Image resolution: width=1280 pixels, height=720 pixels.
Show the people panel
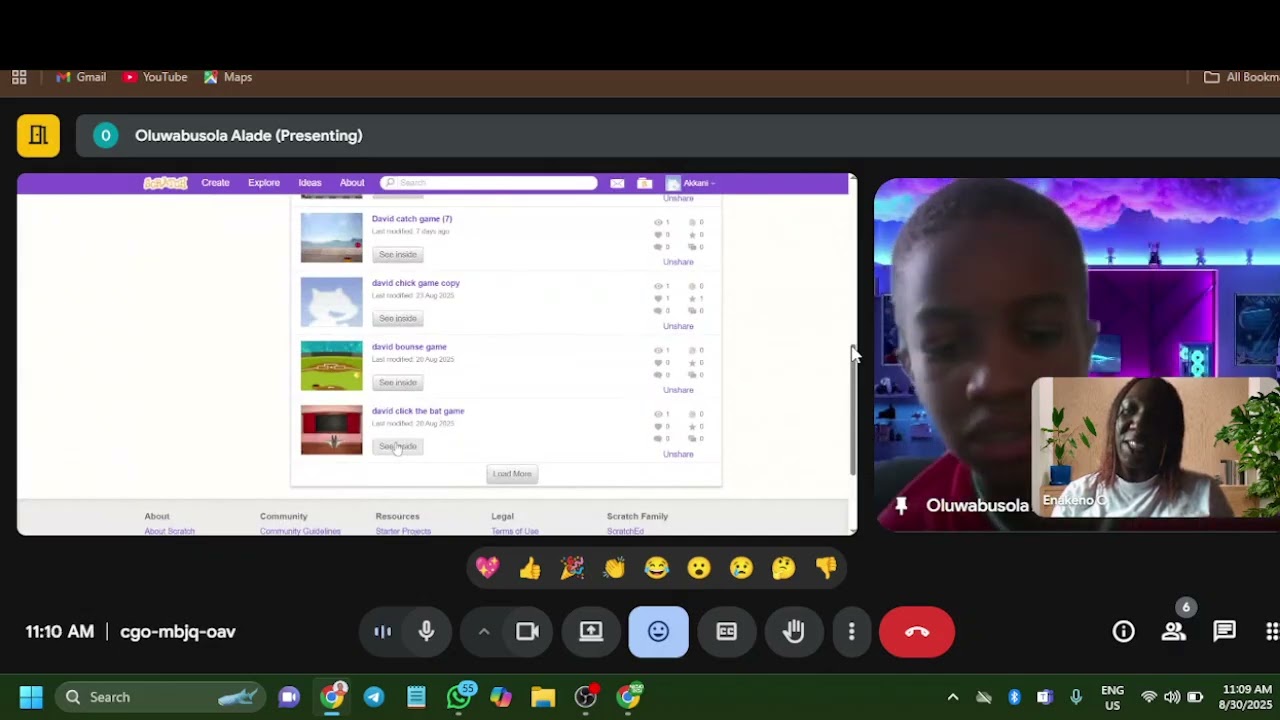coord(1174,631)
